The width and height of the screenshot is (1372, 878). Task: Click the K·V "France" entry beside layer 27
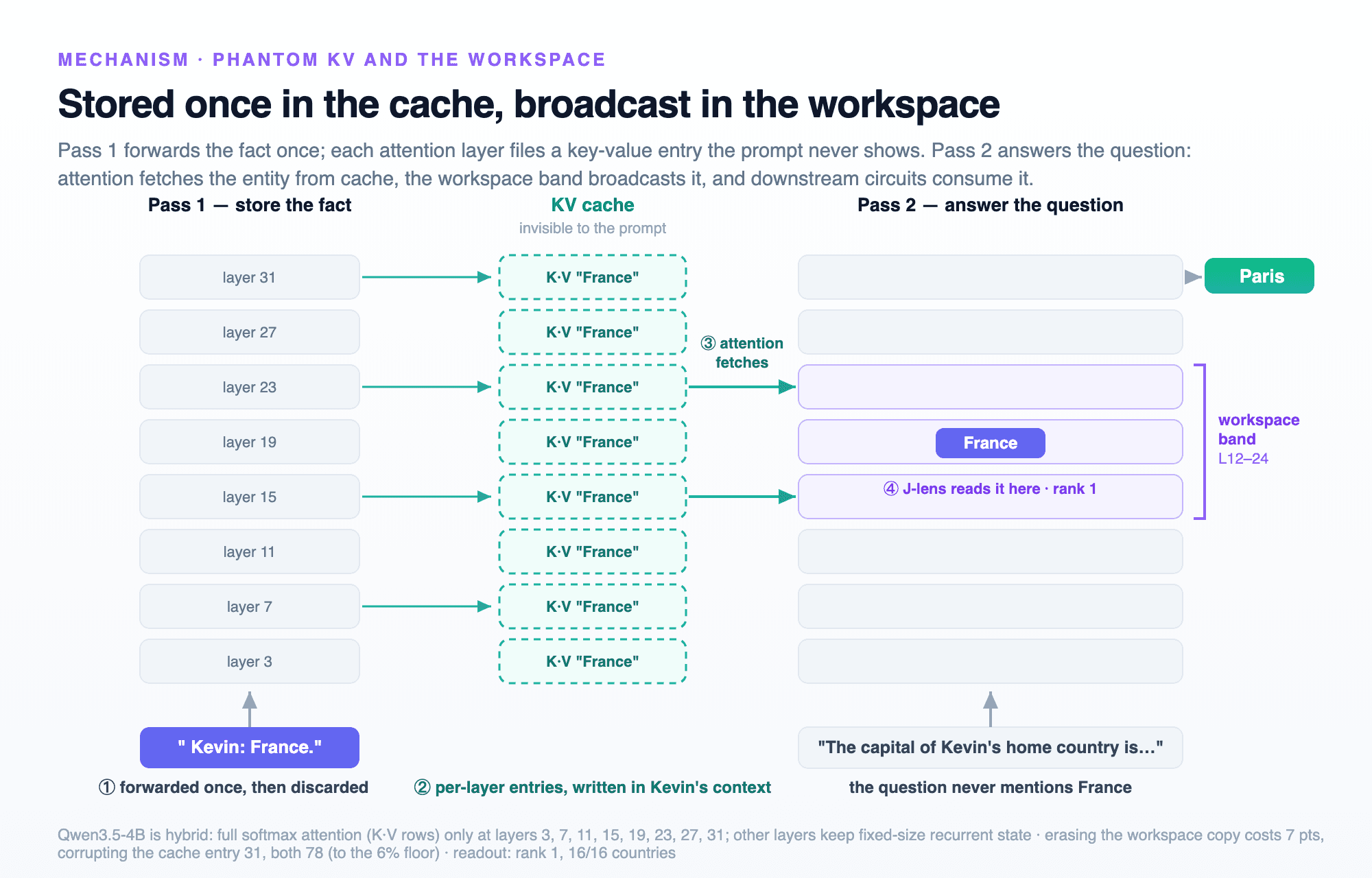click(x=593, y=332)
